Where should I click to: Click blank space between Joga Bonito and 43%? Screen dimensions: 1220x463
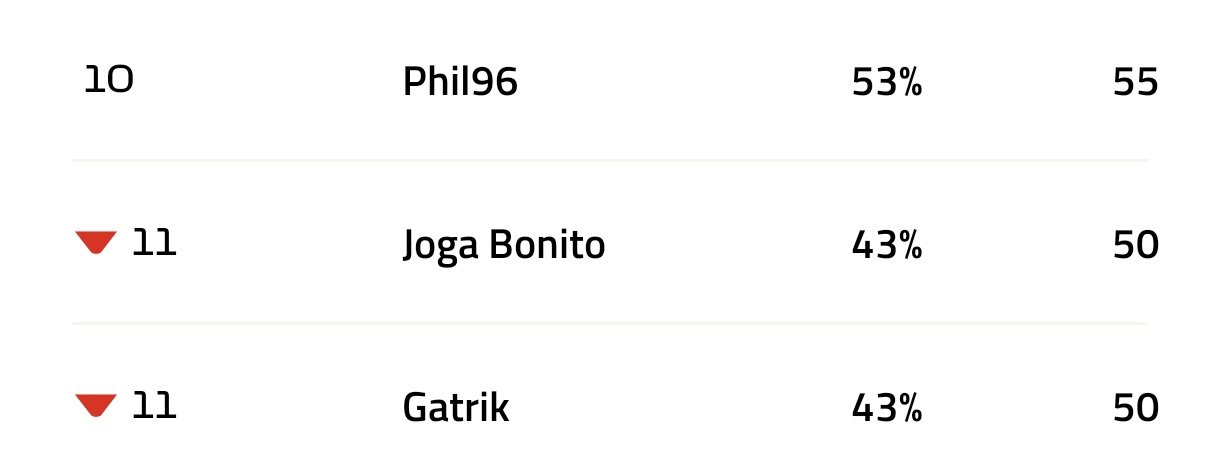[728, 245]
